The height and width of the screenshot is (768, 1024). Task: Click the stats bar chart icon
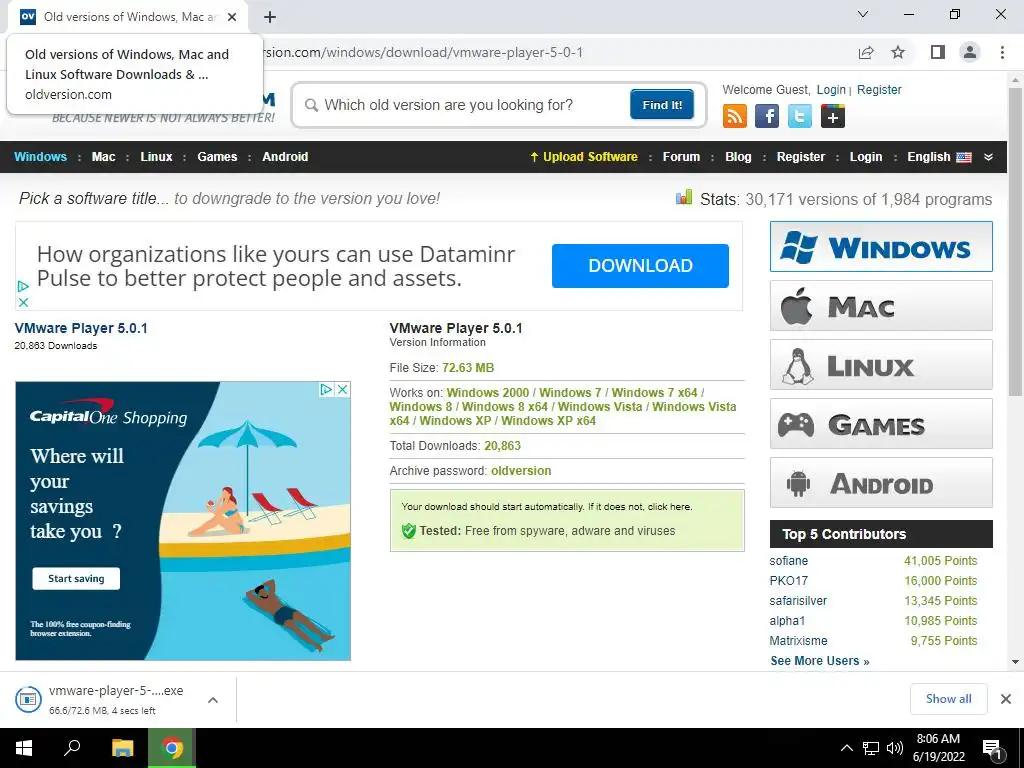(x=684, y=197)
